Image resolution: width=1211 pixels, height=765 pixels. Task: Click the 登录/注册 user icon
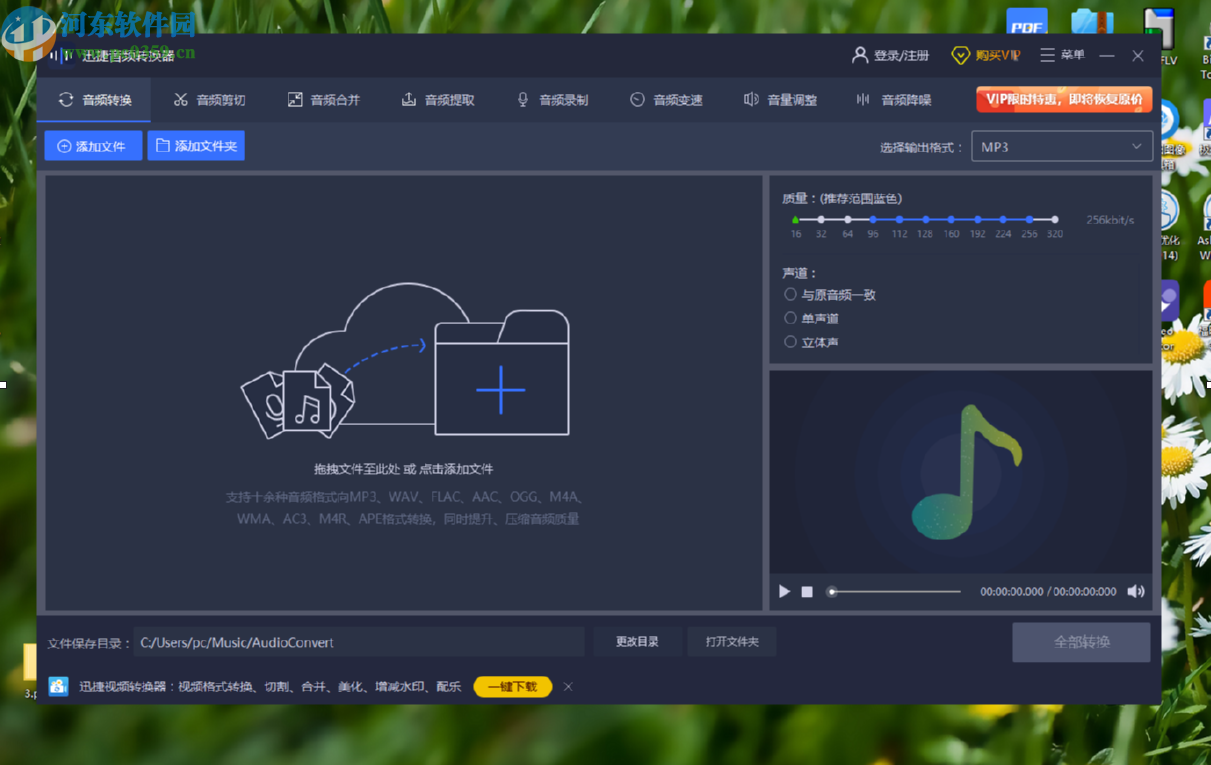860,56
